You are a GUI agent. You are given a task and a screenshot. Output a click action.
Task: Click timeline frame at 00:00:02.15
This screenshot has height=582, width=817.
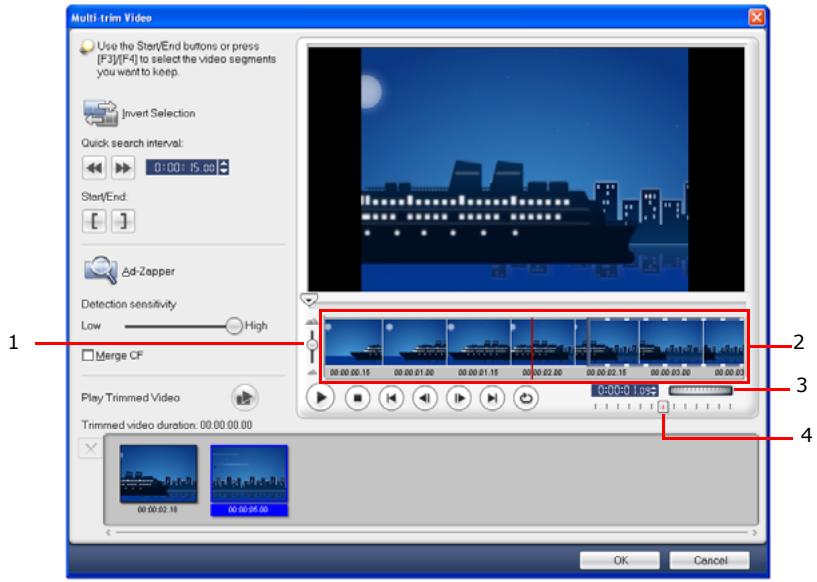pos(607,342)
